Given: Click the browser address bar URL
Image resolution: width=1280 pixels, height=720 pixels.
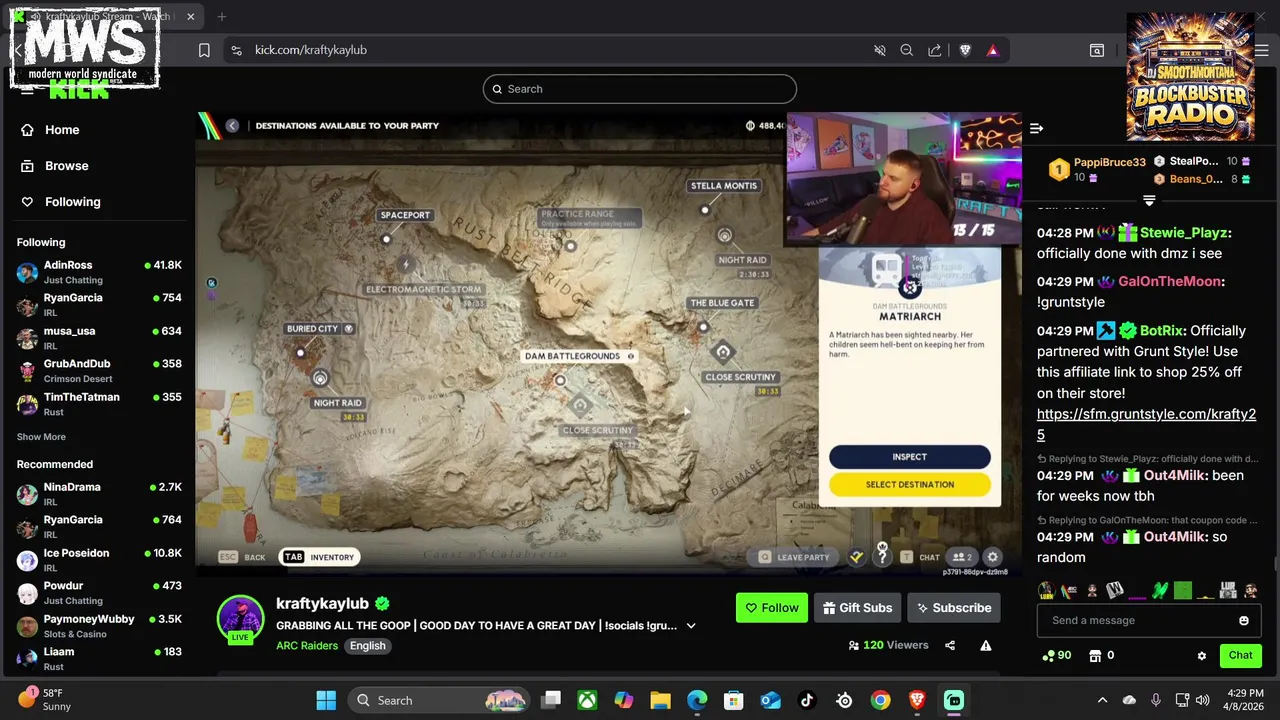Looking at the screenshot, I should (x=311, y=50).
